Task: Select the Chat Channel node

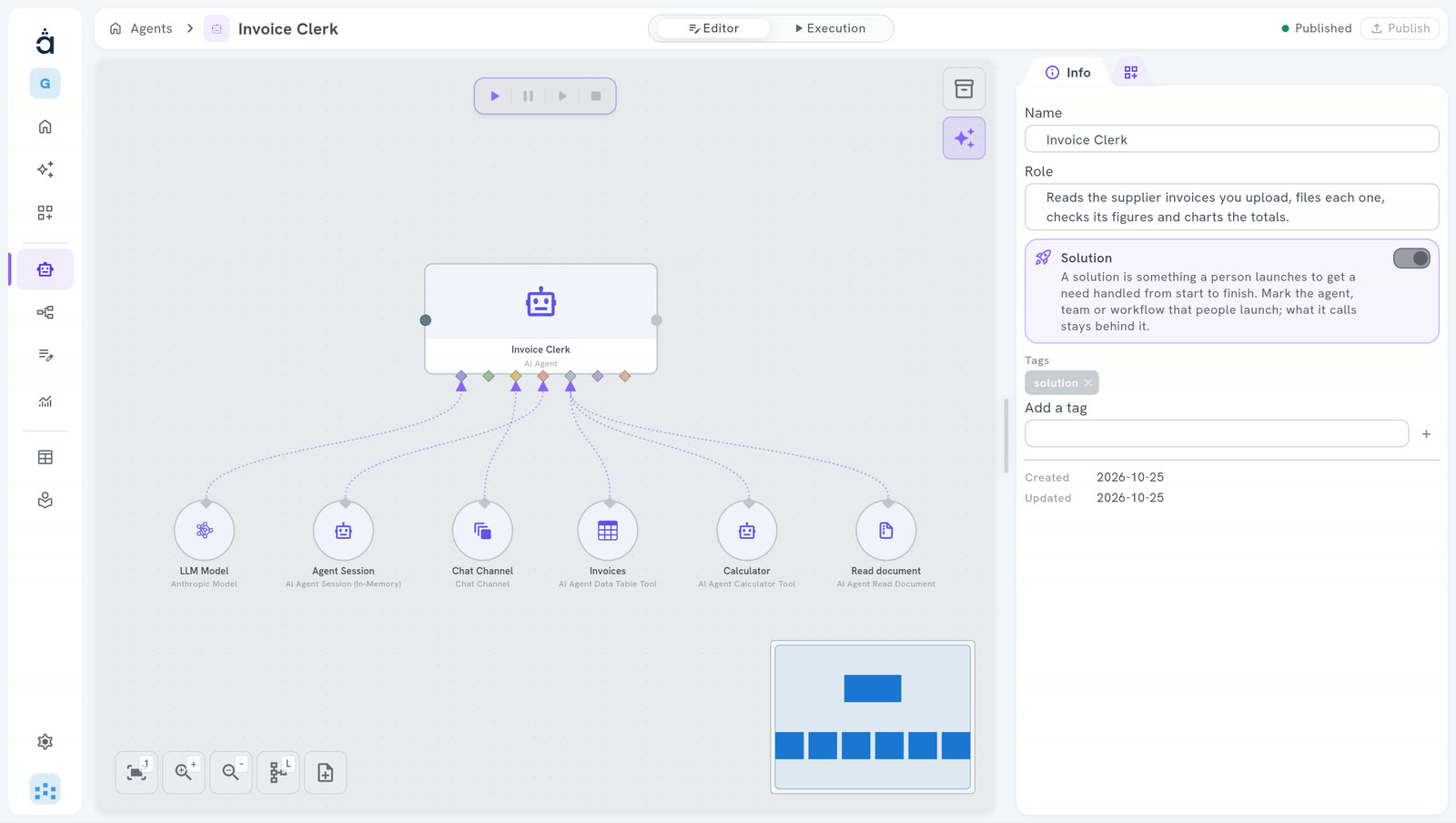Action: (482, 531)
